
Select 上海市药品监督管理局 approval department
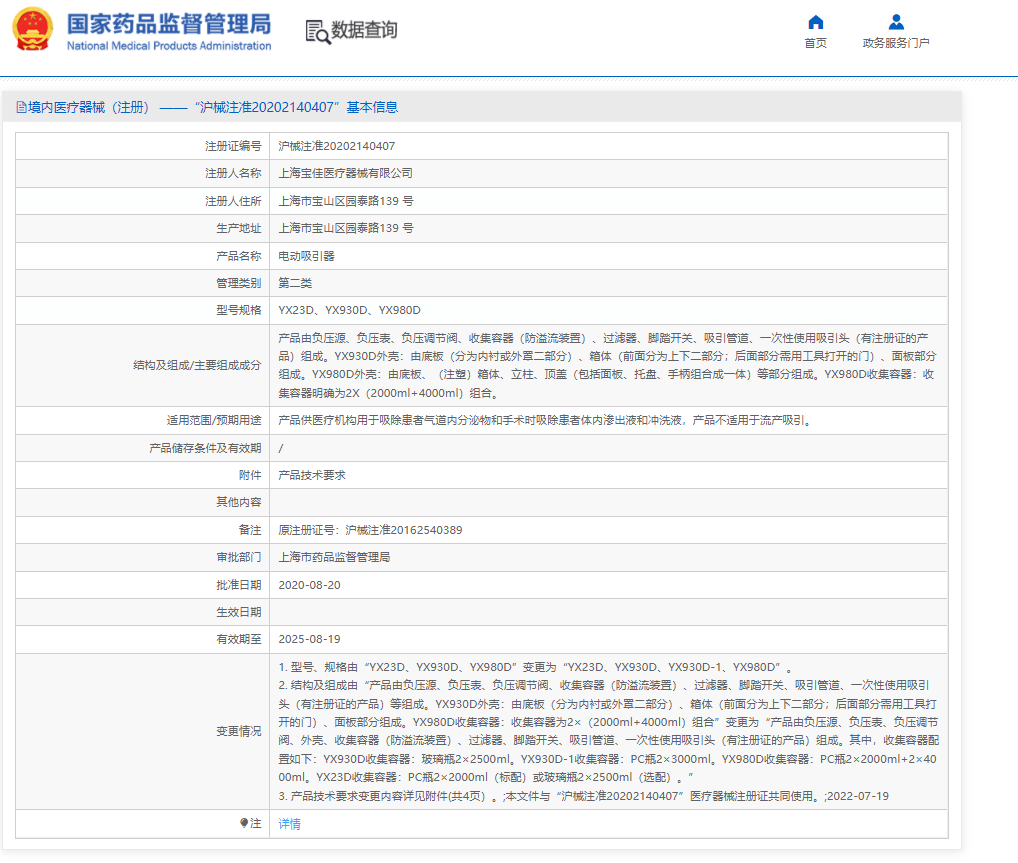pyautogui.click(x=334, y=557)
